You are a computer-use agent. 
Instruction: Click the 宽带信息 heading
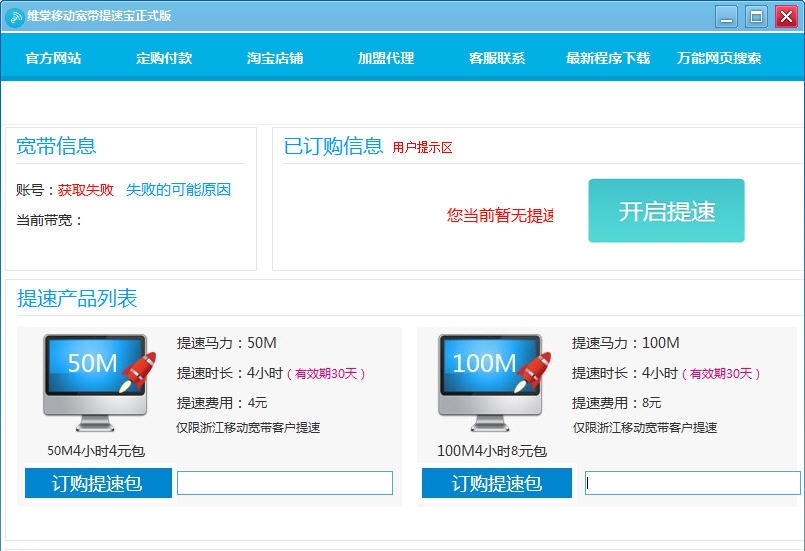coord(56,146)
